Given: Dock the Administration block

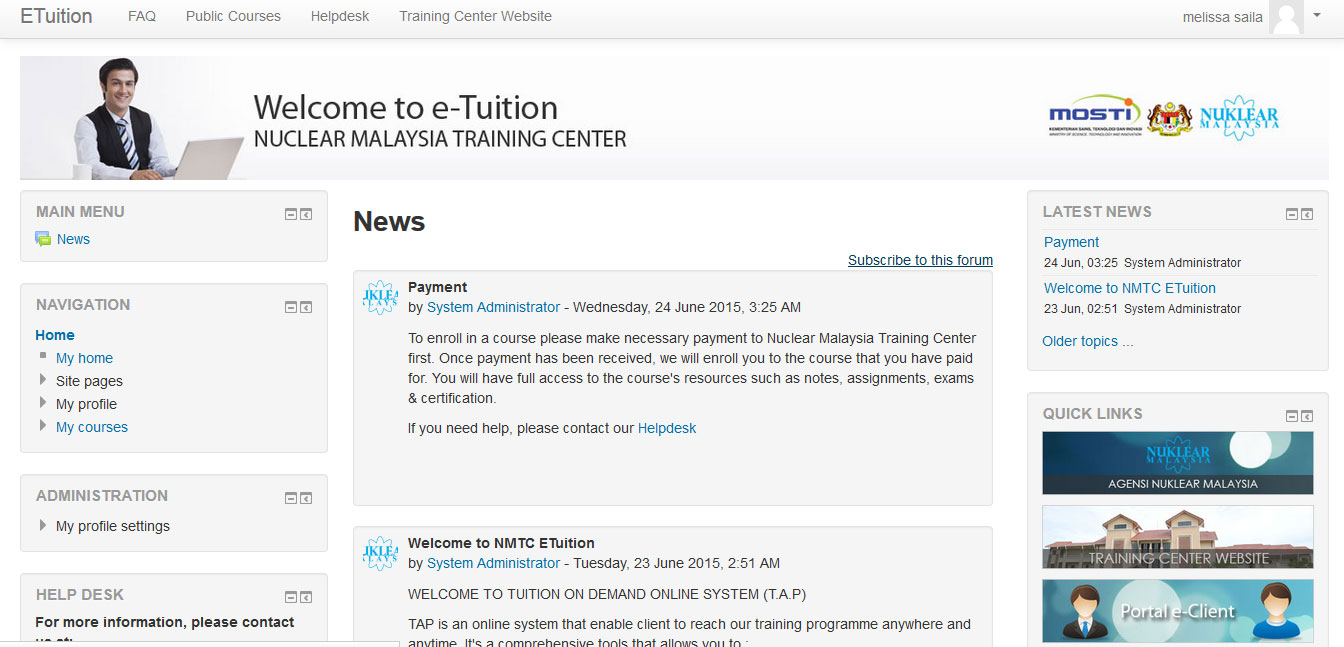Looking at the screenshot, I should [306, 498].
